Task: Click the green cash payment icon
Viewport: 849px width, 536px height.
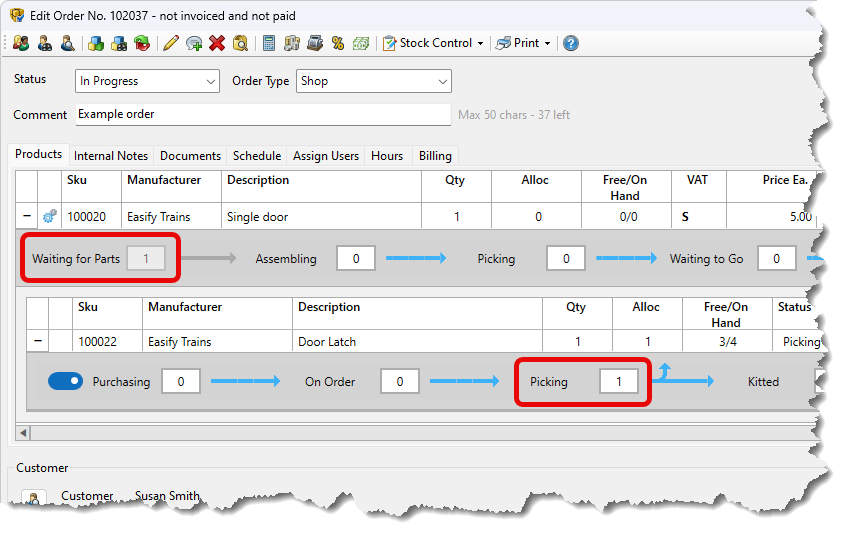Action: point(361,43)
